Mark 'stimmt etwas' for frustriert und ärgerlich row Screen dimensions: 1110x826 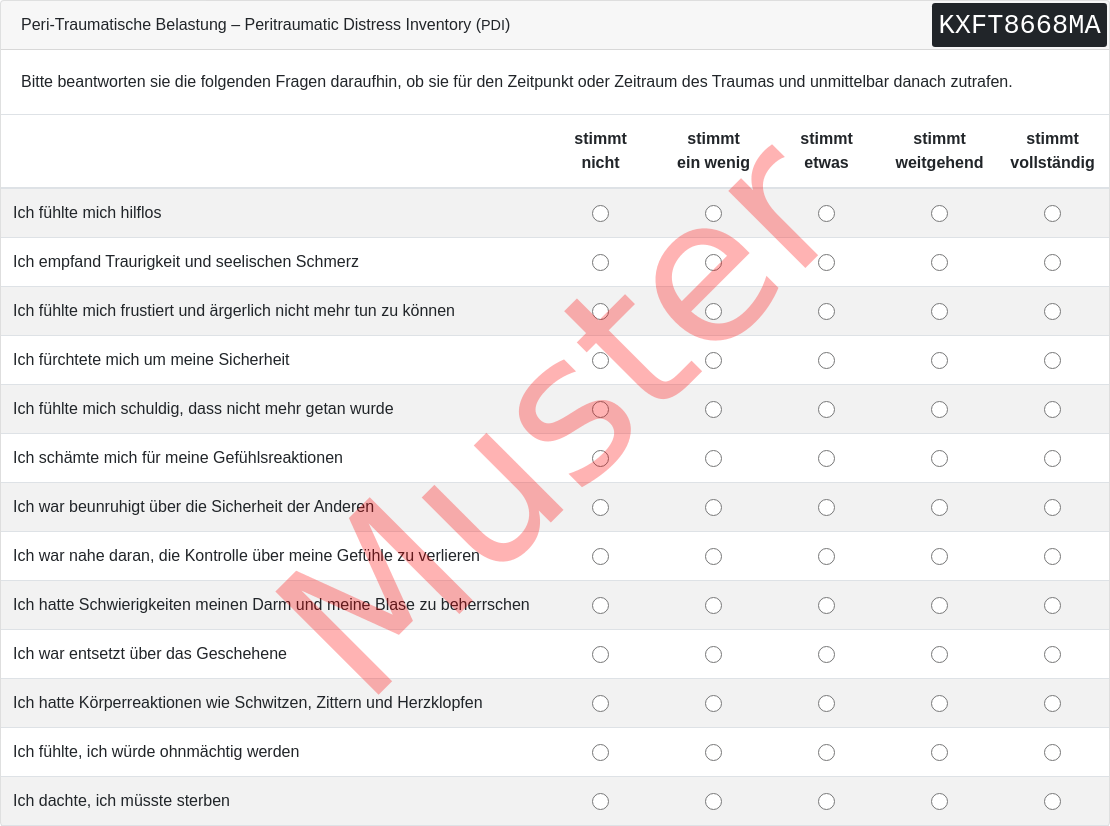coord(826,311)
